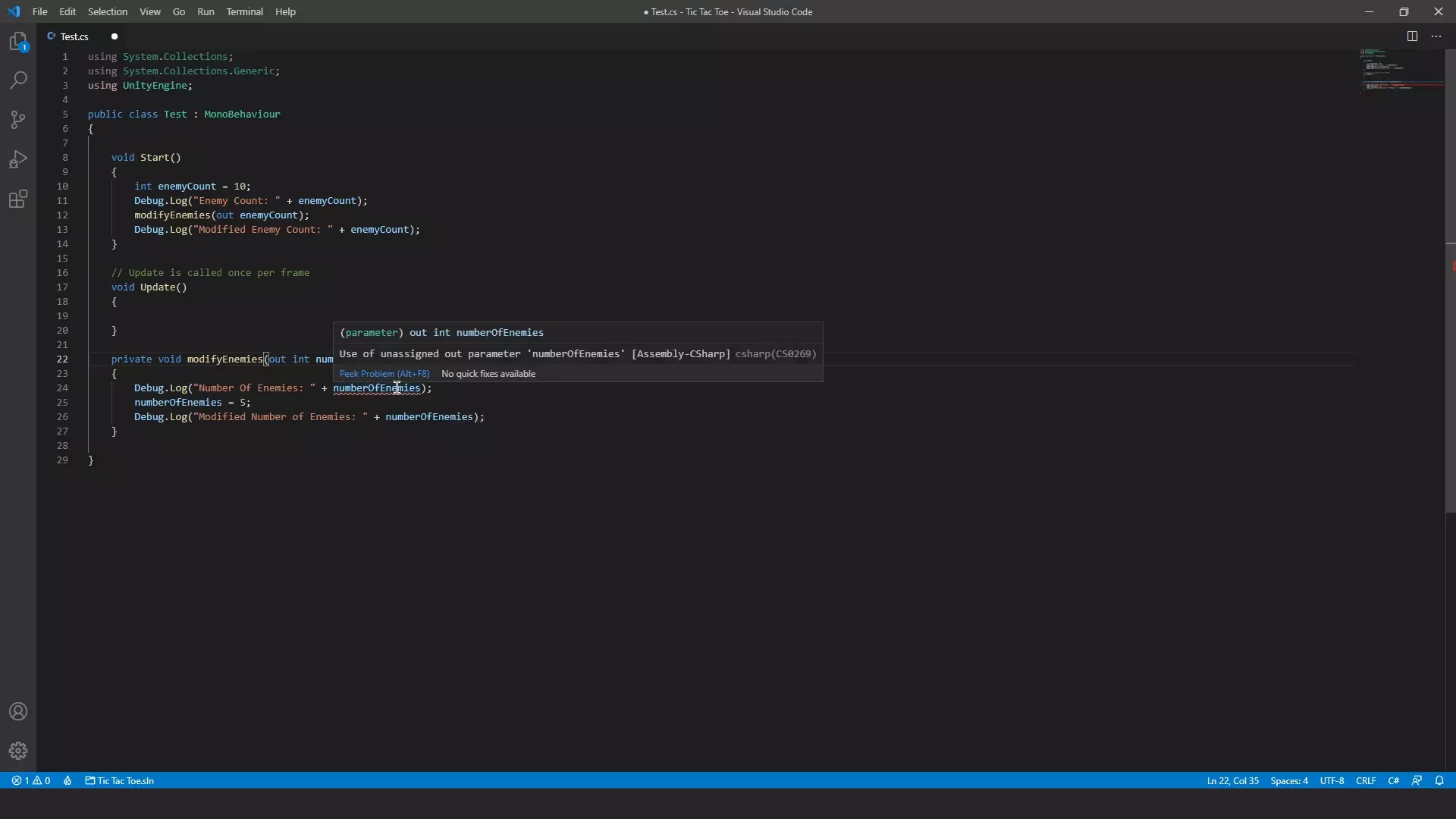
Task: Click 'modifyEnemies(out enemyCount);' call
Action: click(x=222, y=215)
